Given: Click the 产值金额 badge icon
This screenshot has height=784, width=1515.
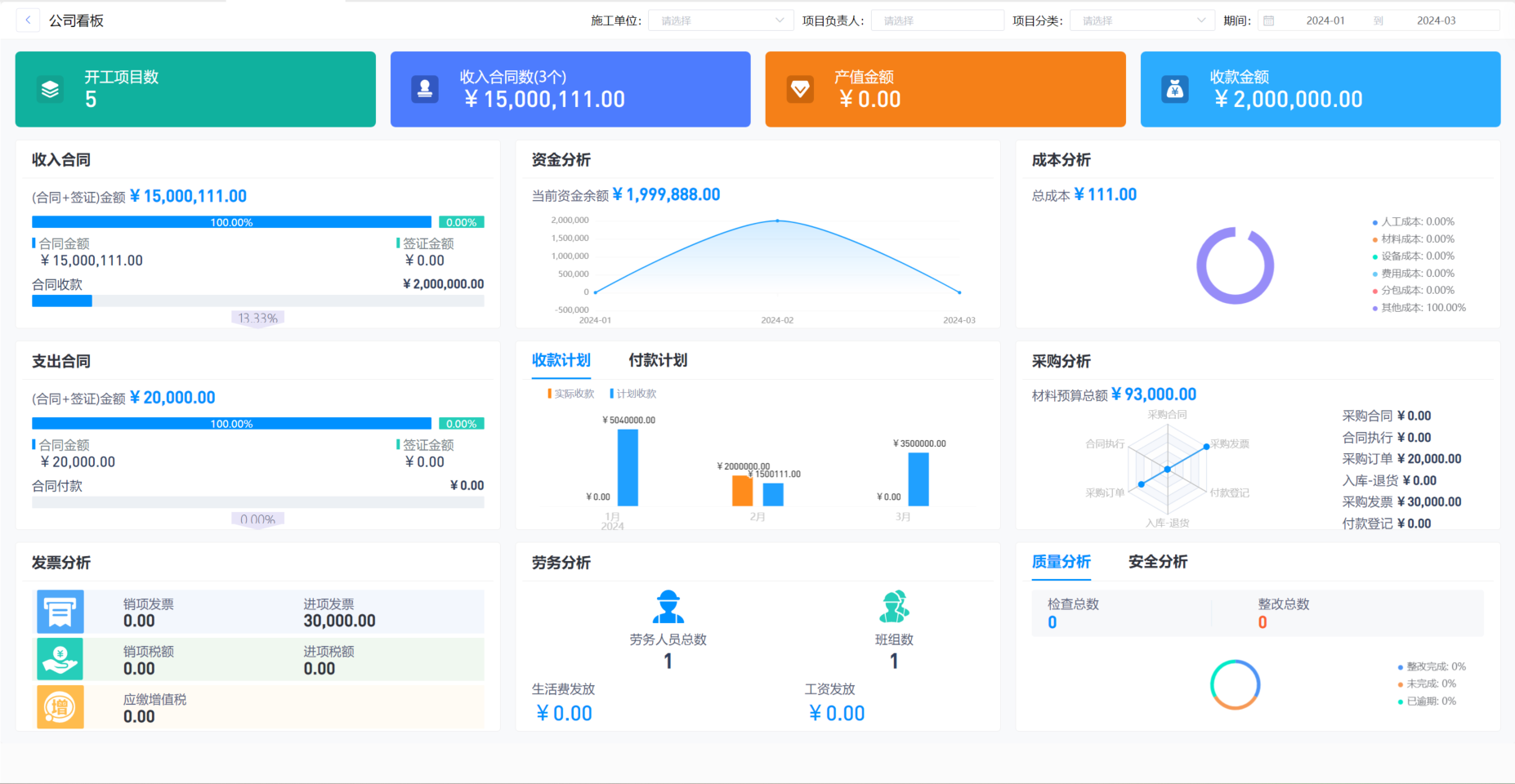Looking at the screenshot, I should point(800,89).
